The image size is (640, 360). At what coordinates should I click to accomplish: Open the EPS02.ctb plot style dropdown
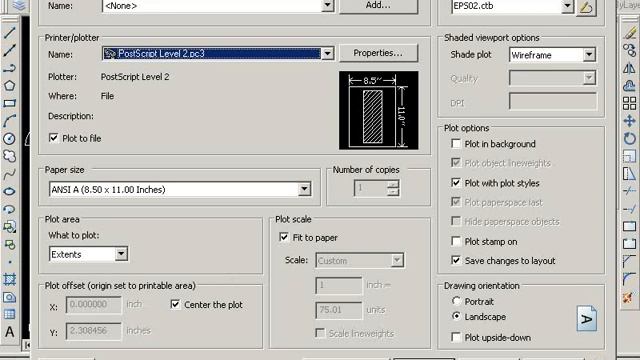click(568, 6)
